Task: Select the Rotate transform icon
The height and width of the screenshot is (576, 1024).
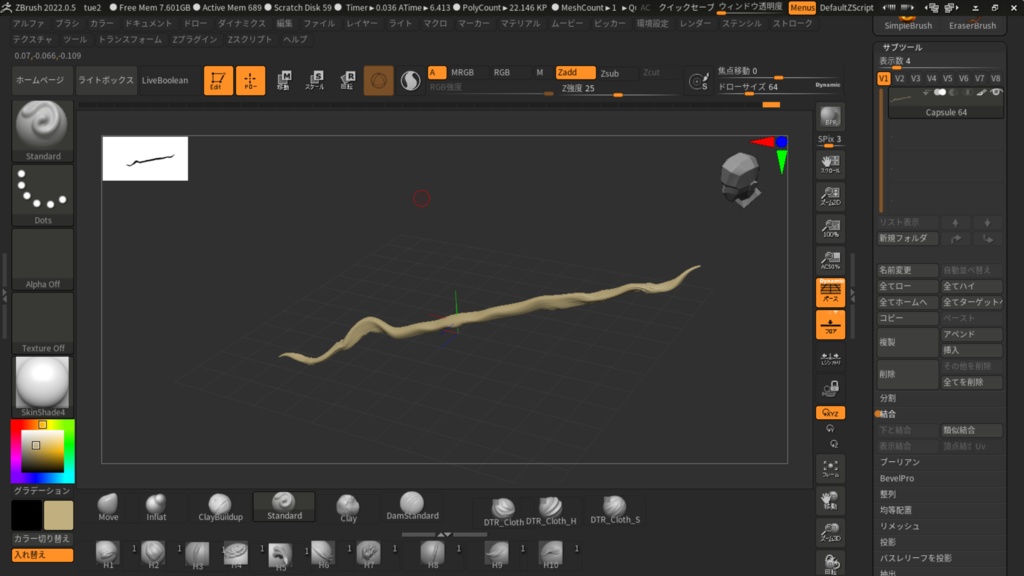Action: (347, 80)
